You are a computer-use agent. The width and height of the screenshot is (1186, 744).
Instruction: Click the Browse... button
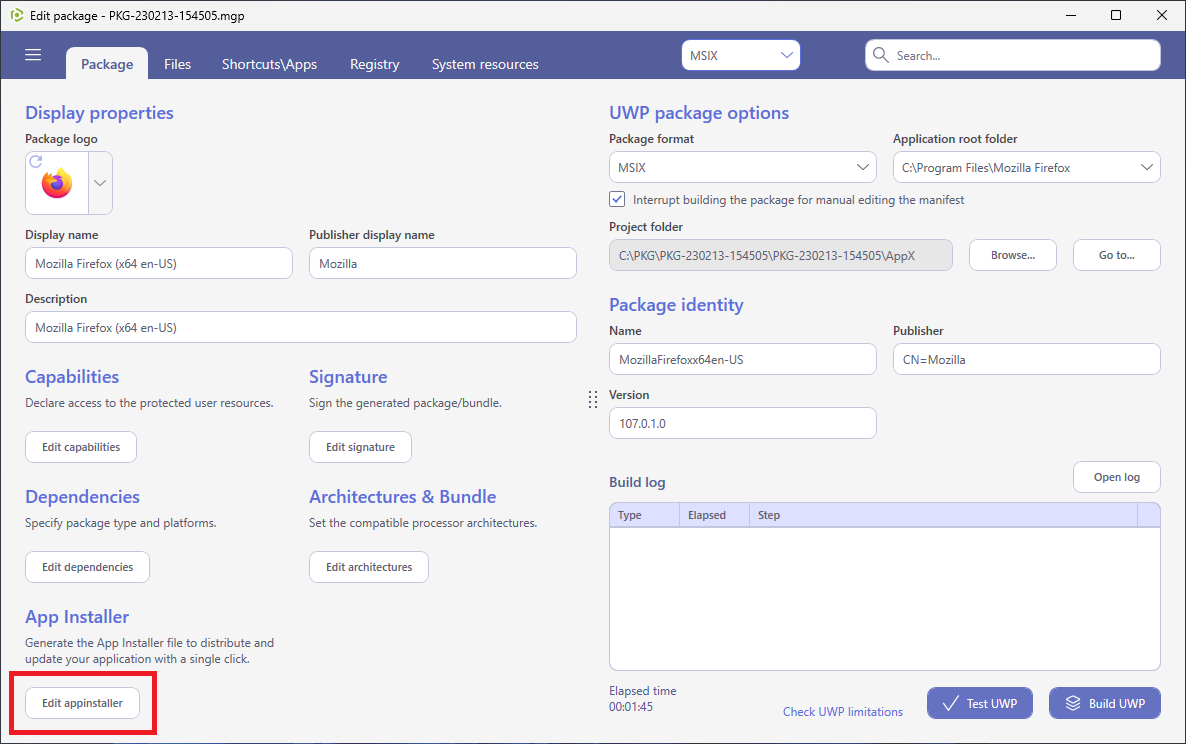[x=1013, y=255]
